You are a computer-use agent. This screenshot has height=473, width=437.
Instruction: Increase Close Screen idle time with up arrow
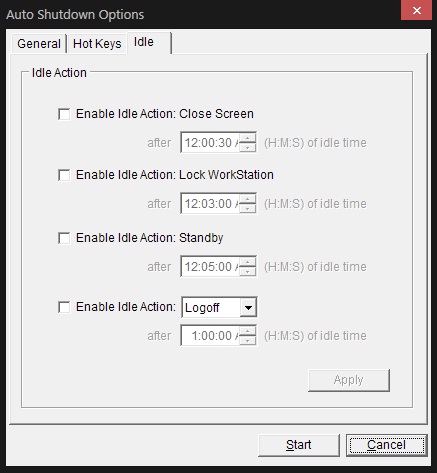[248, 138]
